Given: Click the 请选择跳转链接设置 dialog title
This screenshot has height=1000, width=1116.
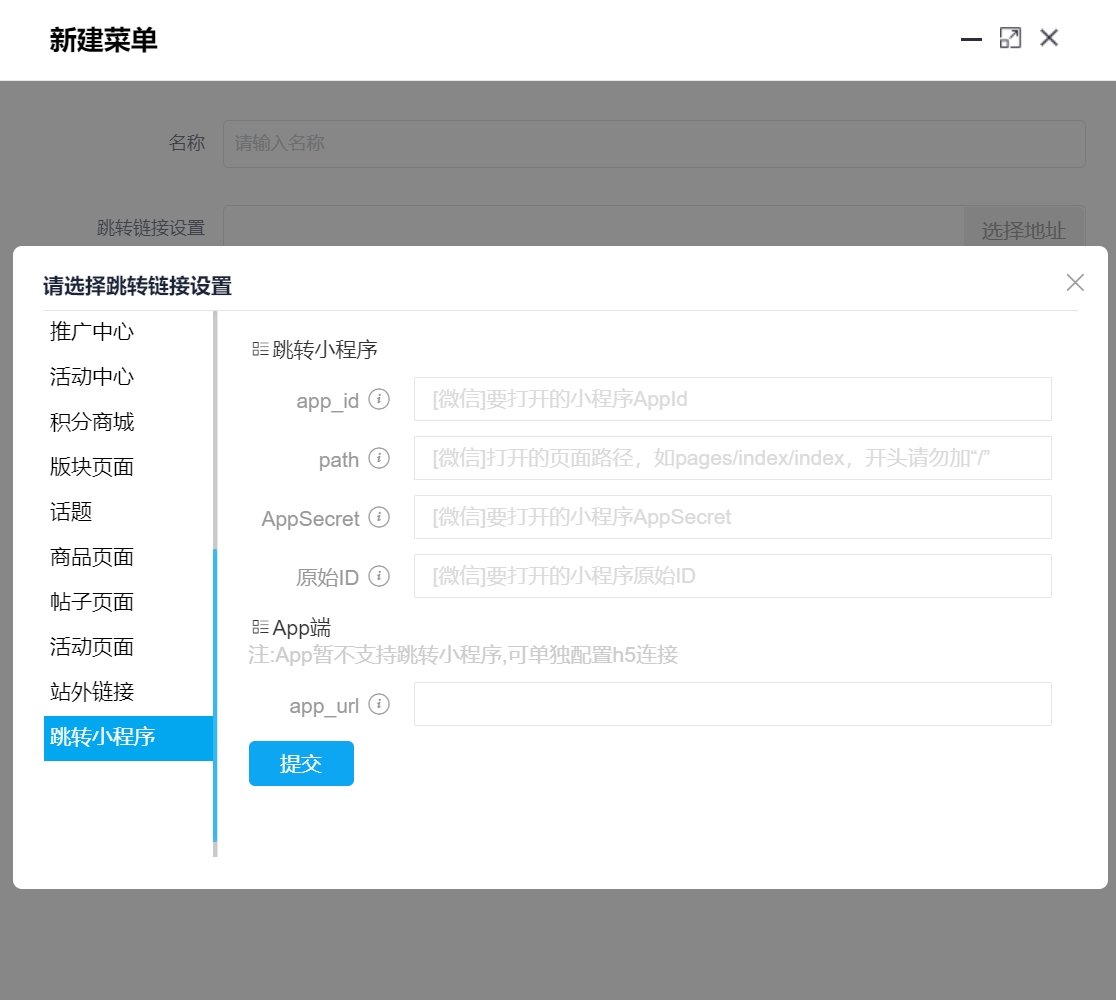Looking at the screenshot, I should point(137,286).
